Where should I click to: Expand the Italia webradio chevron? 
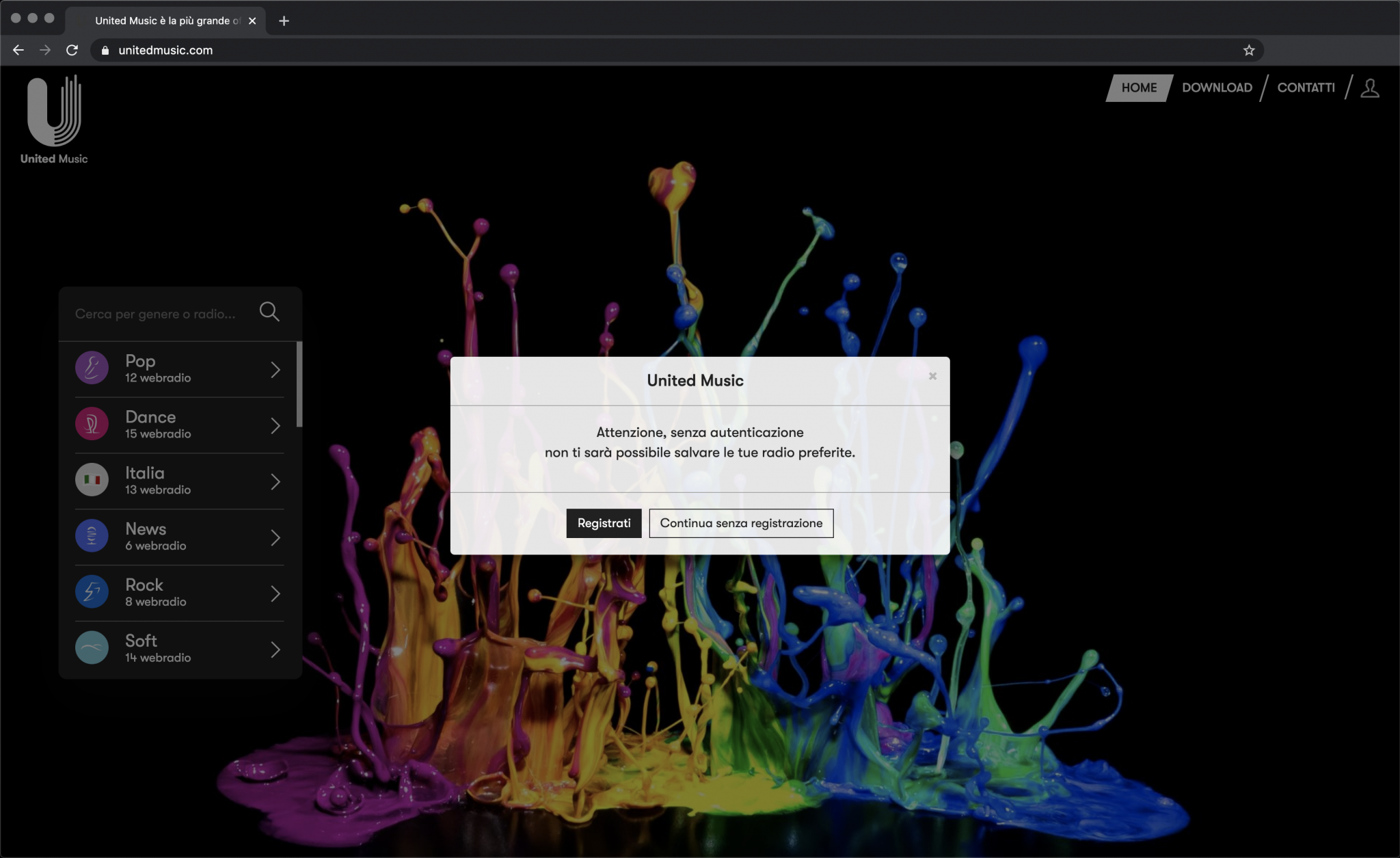click(275, 482)
